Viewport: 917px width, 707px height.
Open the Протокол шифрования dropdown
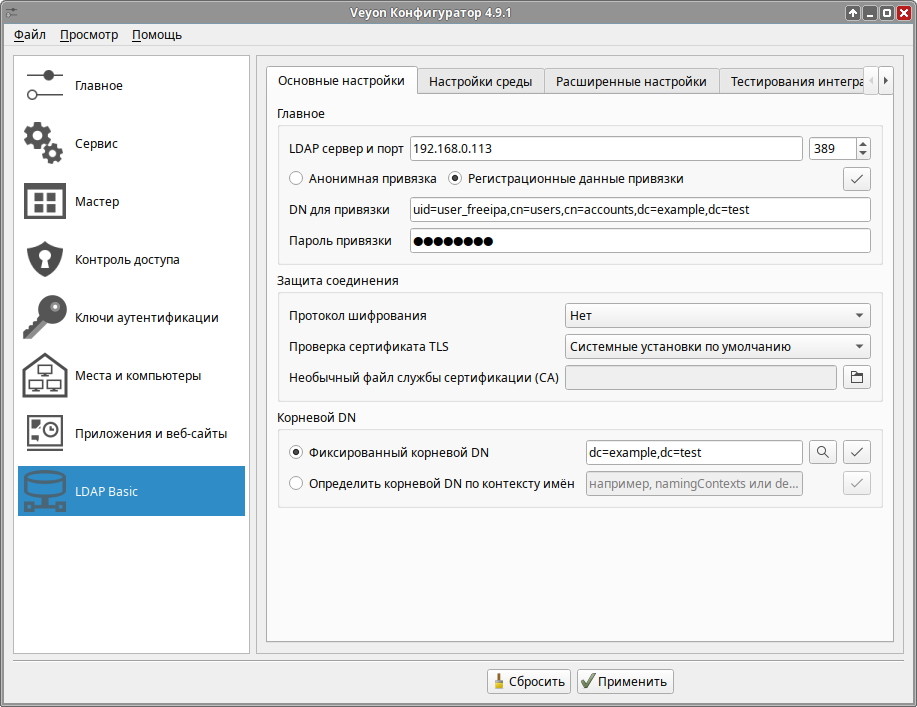coord(718,315)
